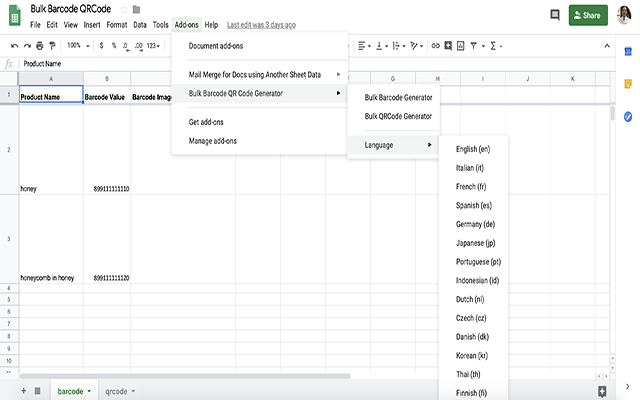Viewport: 640px width, 400px height.
Task: Click the Insert link icon
Action: tap(436, 46)
